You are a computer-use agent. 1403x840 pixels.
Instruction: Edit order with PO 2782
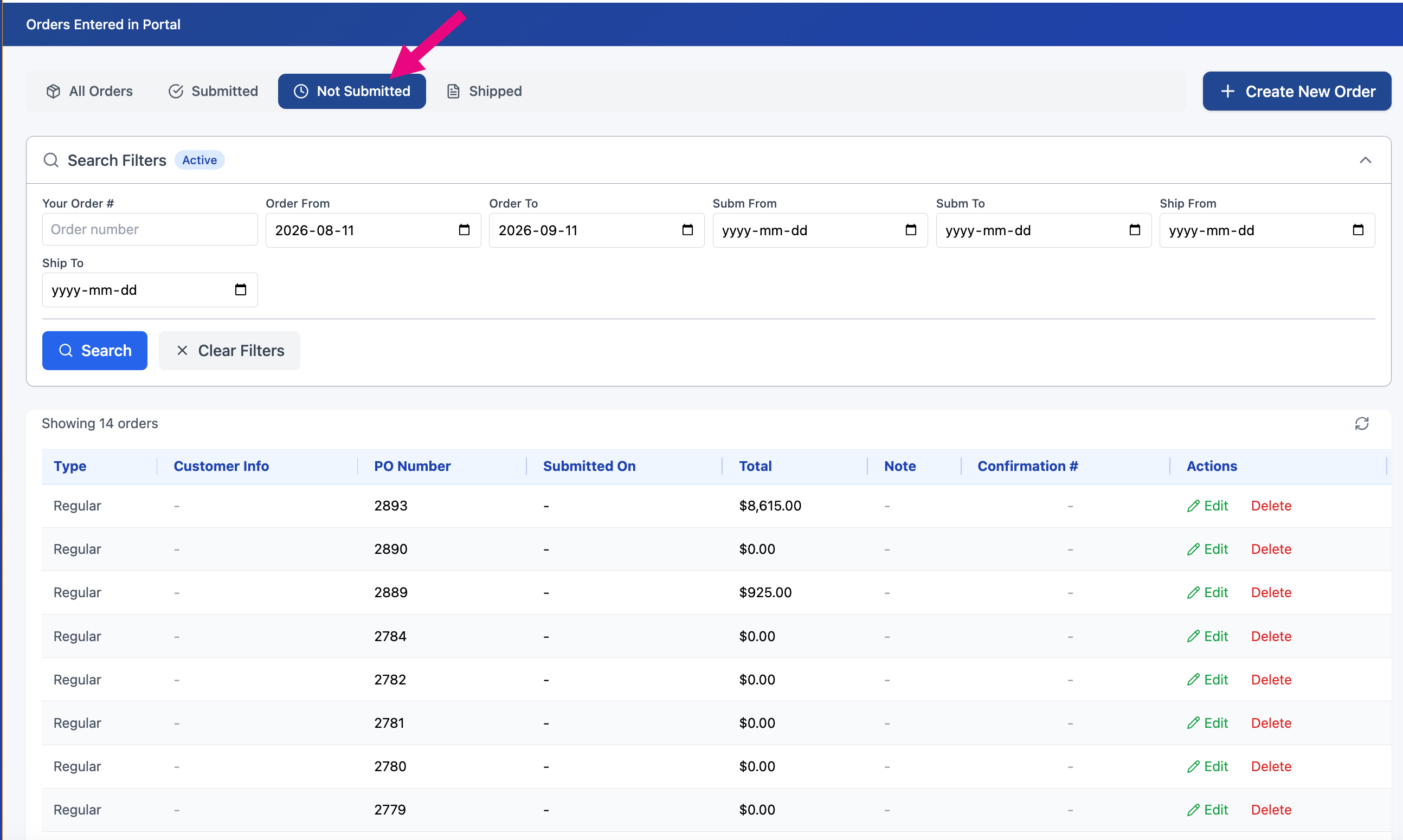[1207, 679]
